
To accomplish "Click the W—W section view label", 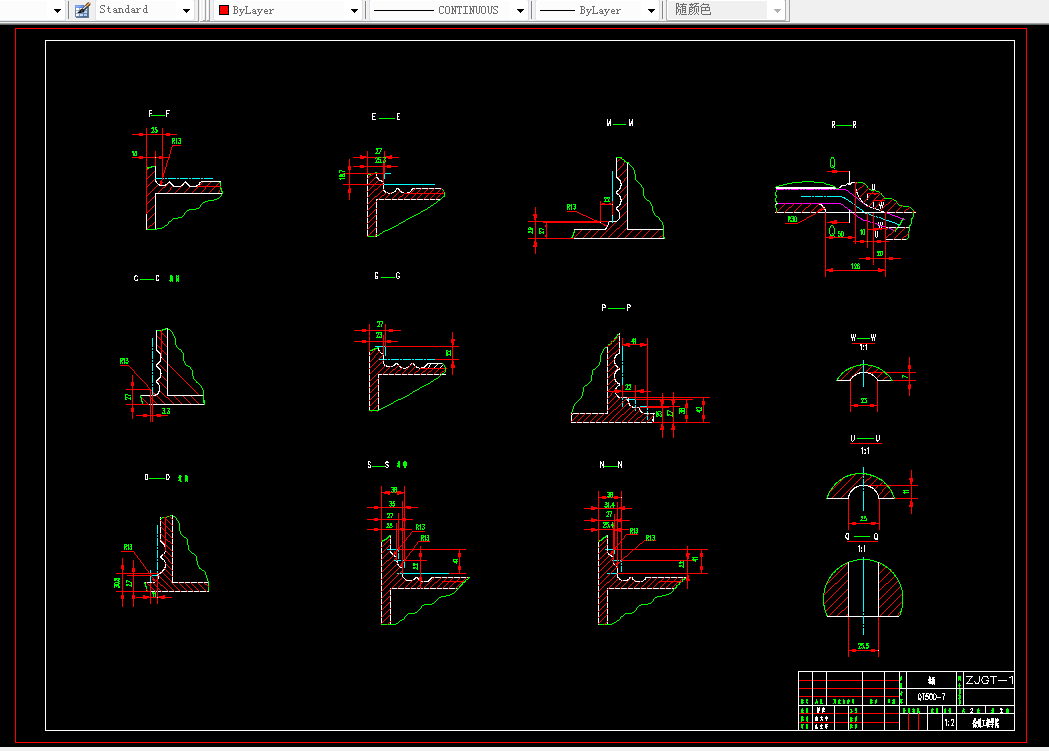I will [x=862, y=338].
